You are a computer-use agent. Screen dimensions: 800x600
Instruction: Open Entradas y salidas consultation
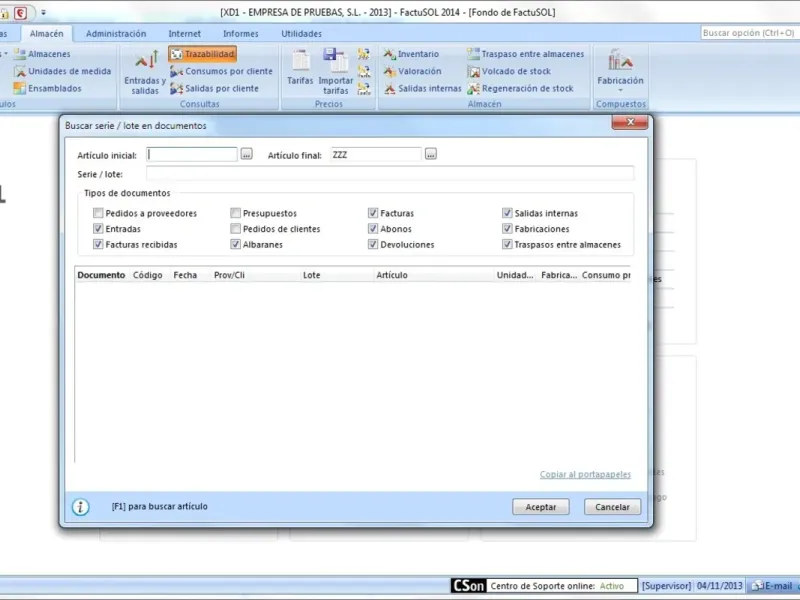click(145, 72)
